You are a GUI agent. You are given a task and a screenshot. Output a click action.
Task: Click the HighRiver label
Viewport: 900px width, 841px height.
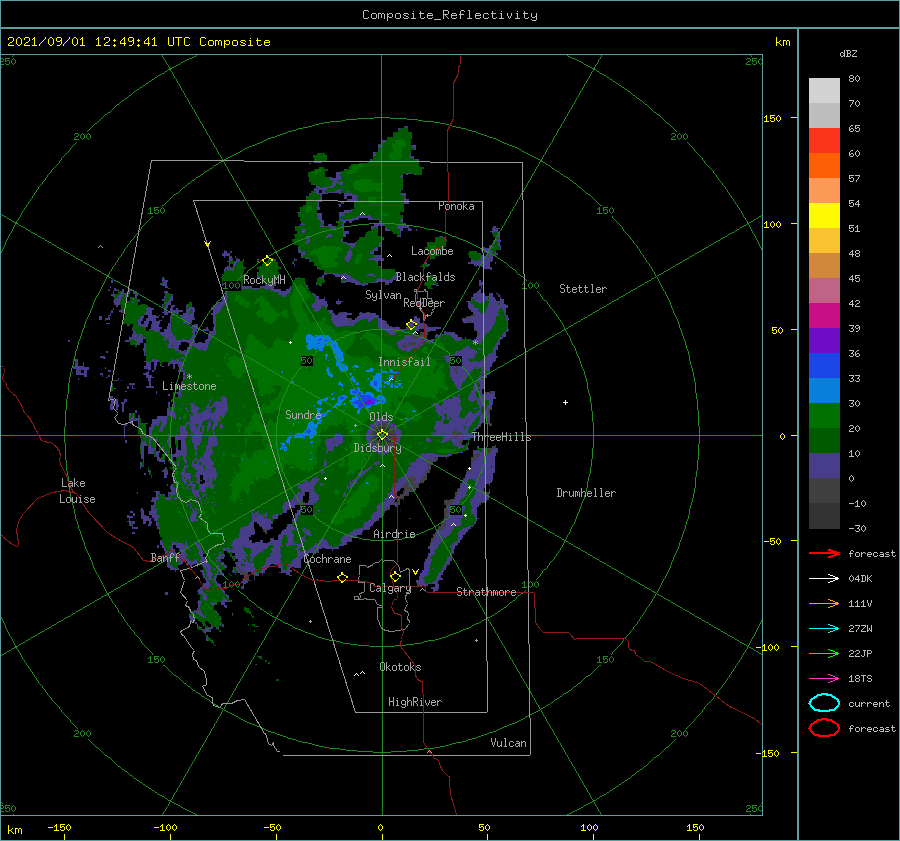[x=415, y=702]
